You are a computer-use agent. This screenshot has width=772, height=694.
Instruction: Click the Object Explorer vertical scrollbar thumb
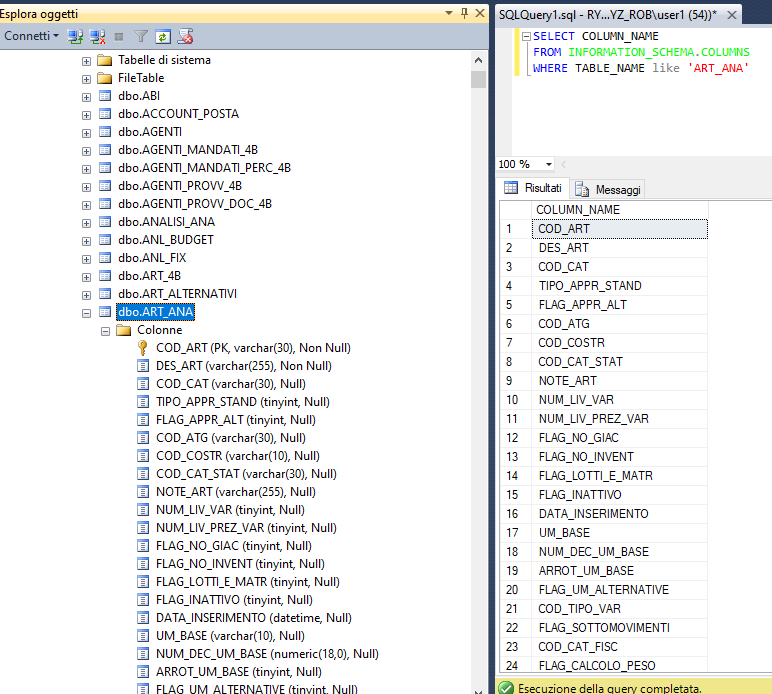(478, 79)
